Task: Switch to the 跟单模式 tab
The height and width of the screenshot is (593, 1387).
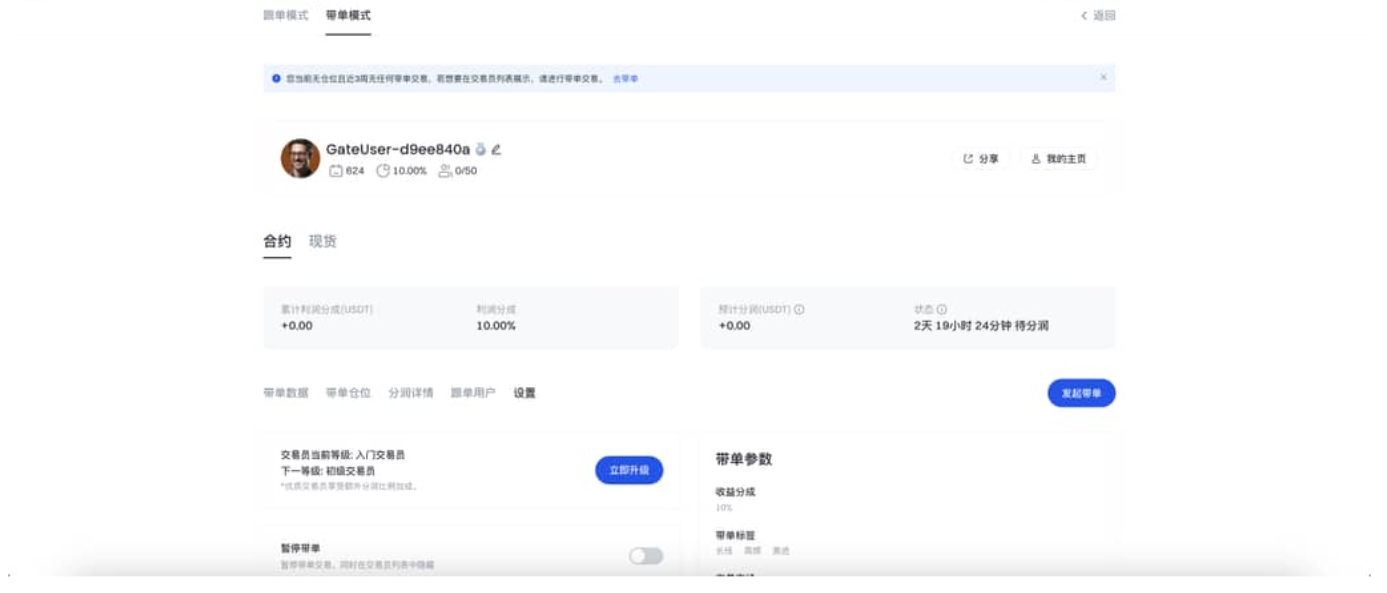Action: tap(285, 15)
